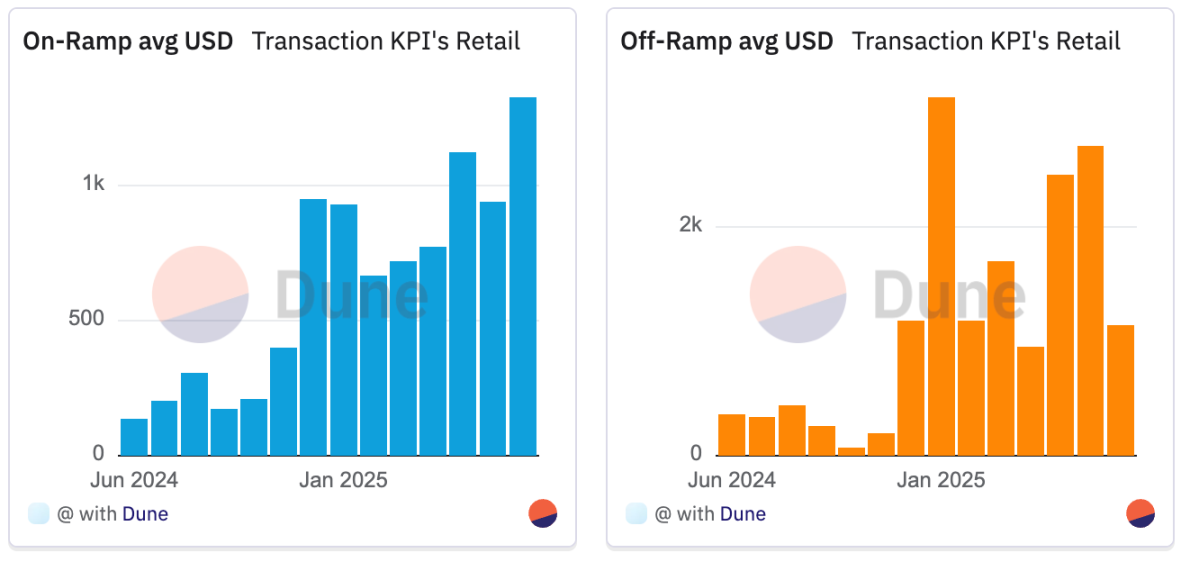1181x562 pixels.
Task: Open the Dune link under On-Ramp chart
Action: click(145, 514)
